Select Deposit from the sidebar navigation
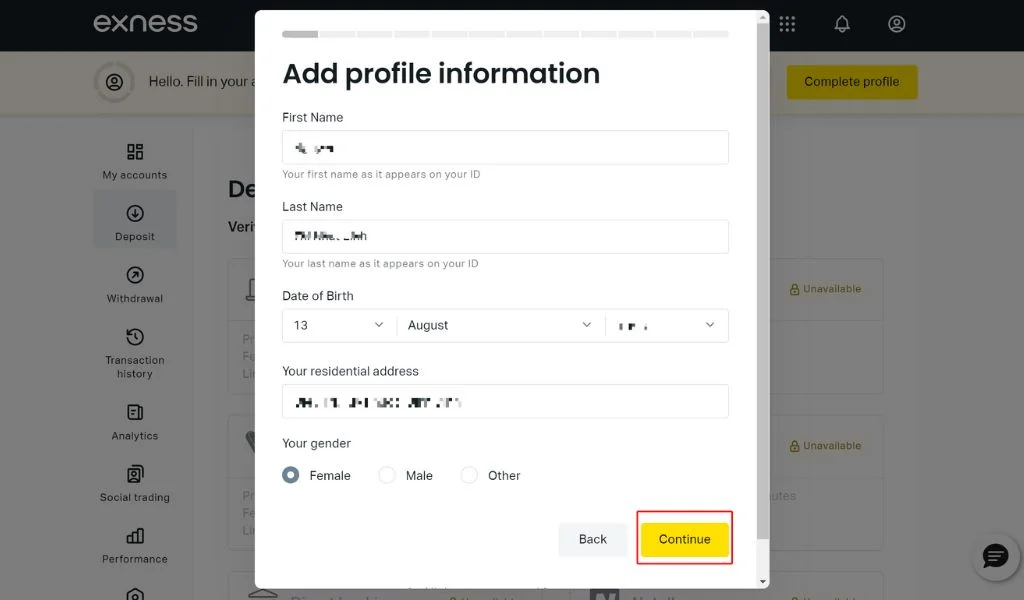 pos(134,220)
